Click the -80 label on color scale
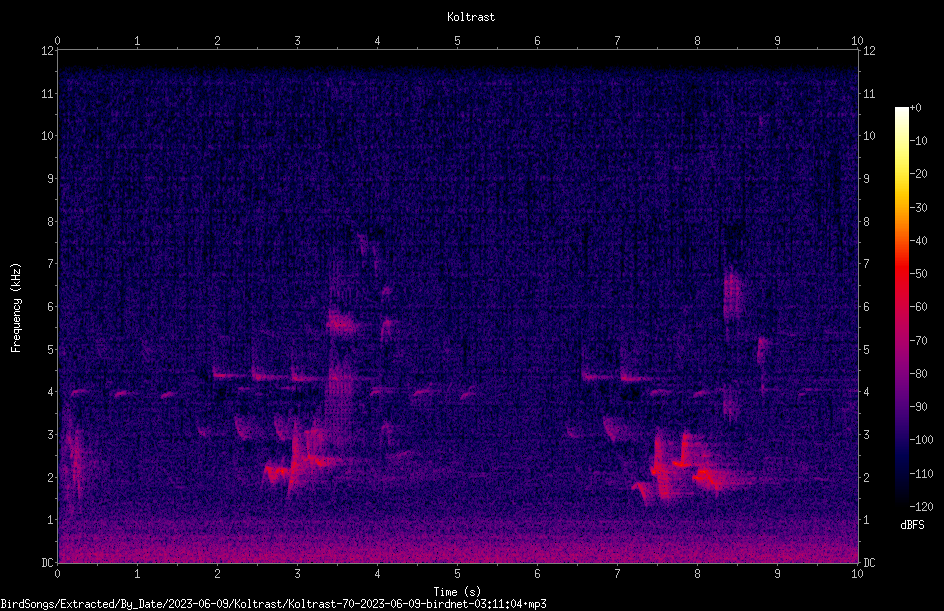 coord(918,374)
